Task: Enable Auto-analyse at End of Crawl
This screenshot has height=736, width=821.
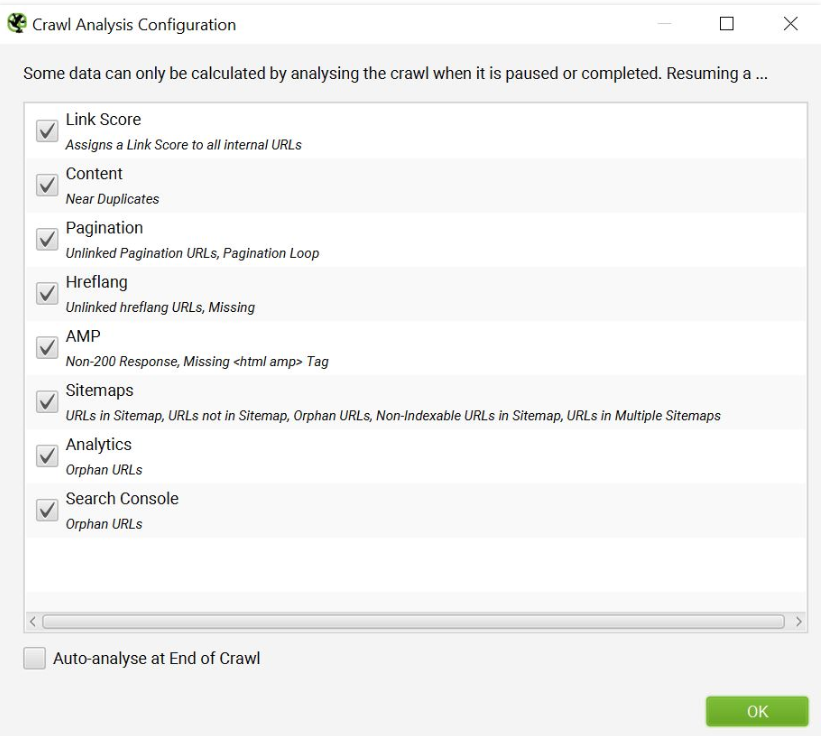Action: point(35,658)
